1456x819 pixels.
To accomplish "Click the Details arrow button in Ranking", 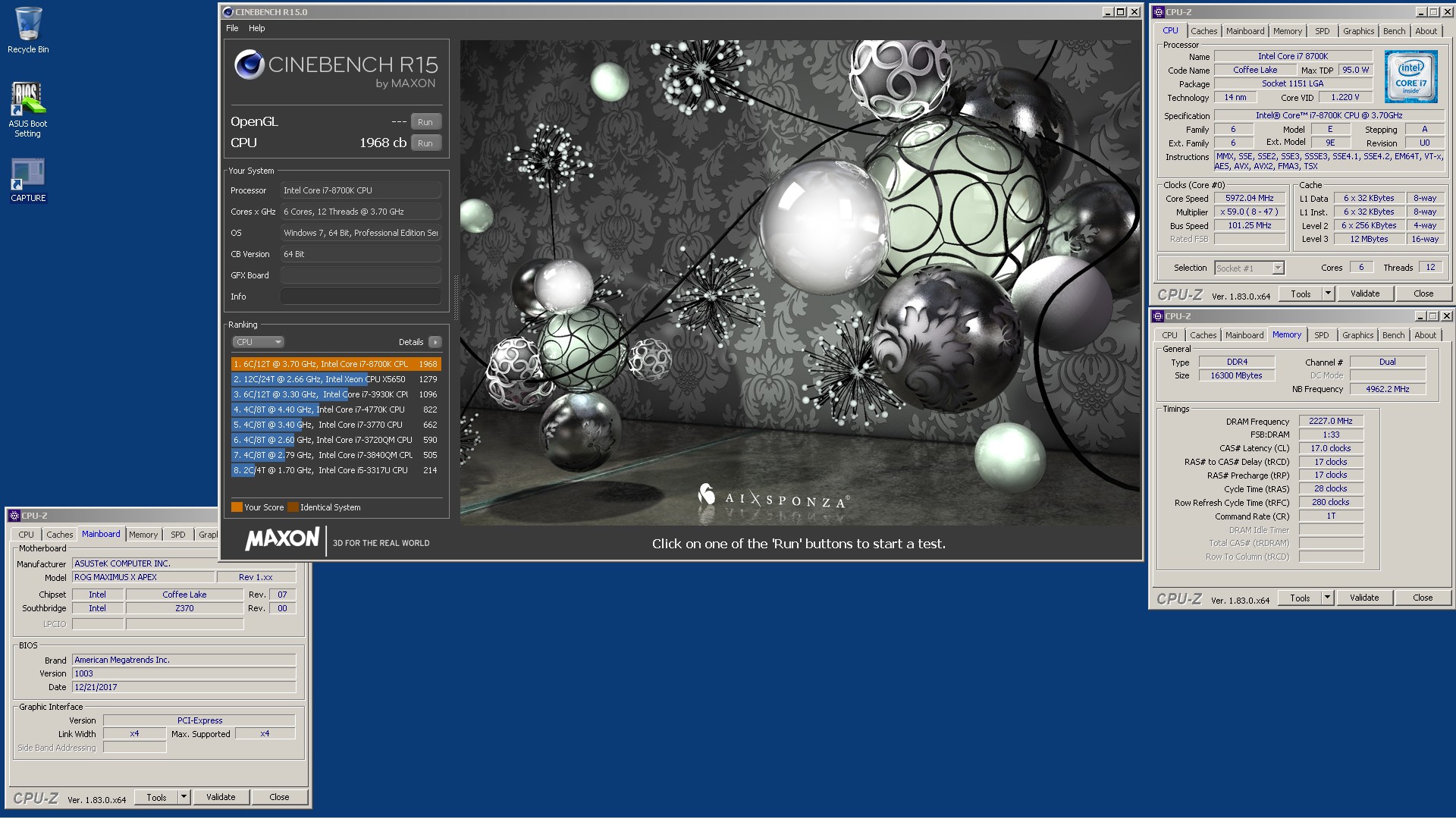I will pyautogui.click(x=435, y=342).
